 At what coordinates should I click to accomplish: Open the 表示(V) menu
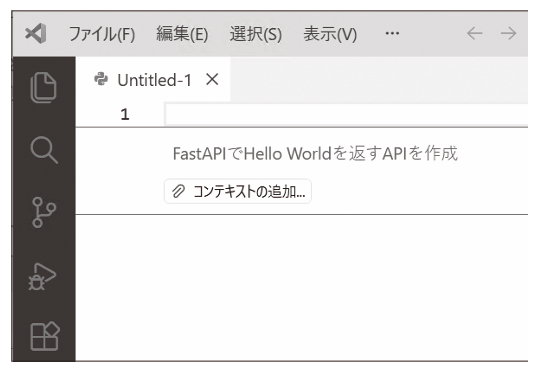[x=330, y=34]
